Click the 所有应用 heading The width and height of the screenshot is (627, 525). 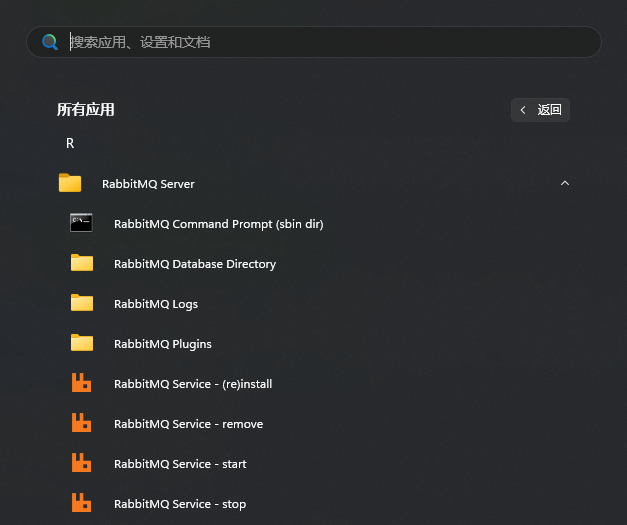[86, 110]
